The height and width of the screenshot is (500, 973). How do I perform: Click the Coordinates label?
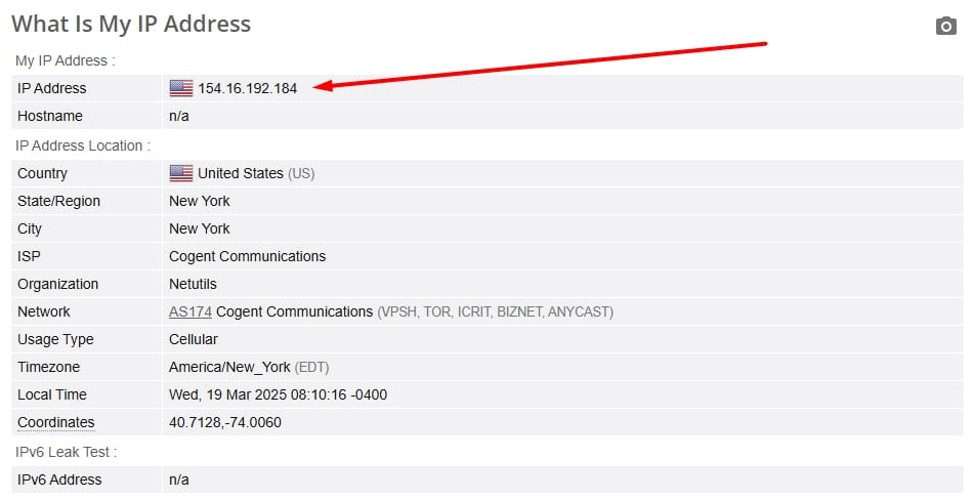(x=56, y=423)
